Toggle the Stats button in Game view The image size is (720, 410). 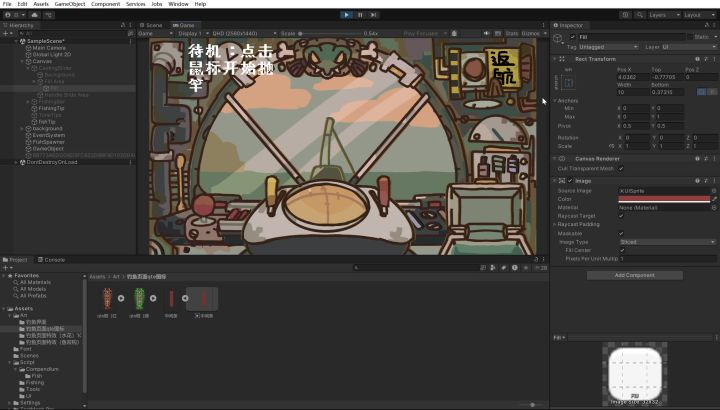(512, 33)
